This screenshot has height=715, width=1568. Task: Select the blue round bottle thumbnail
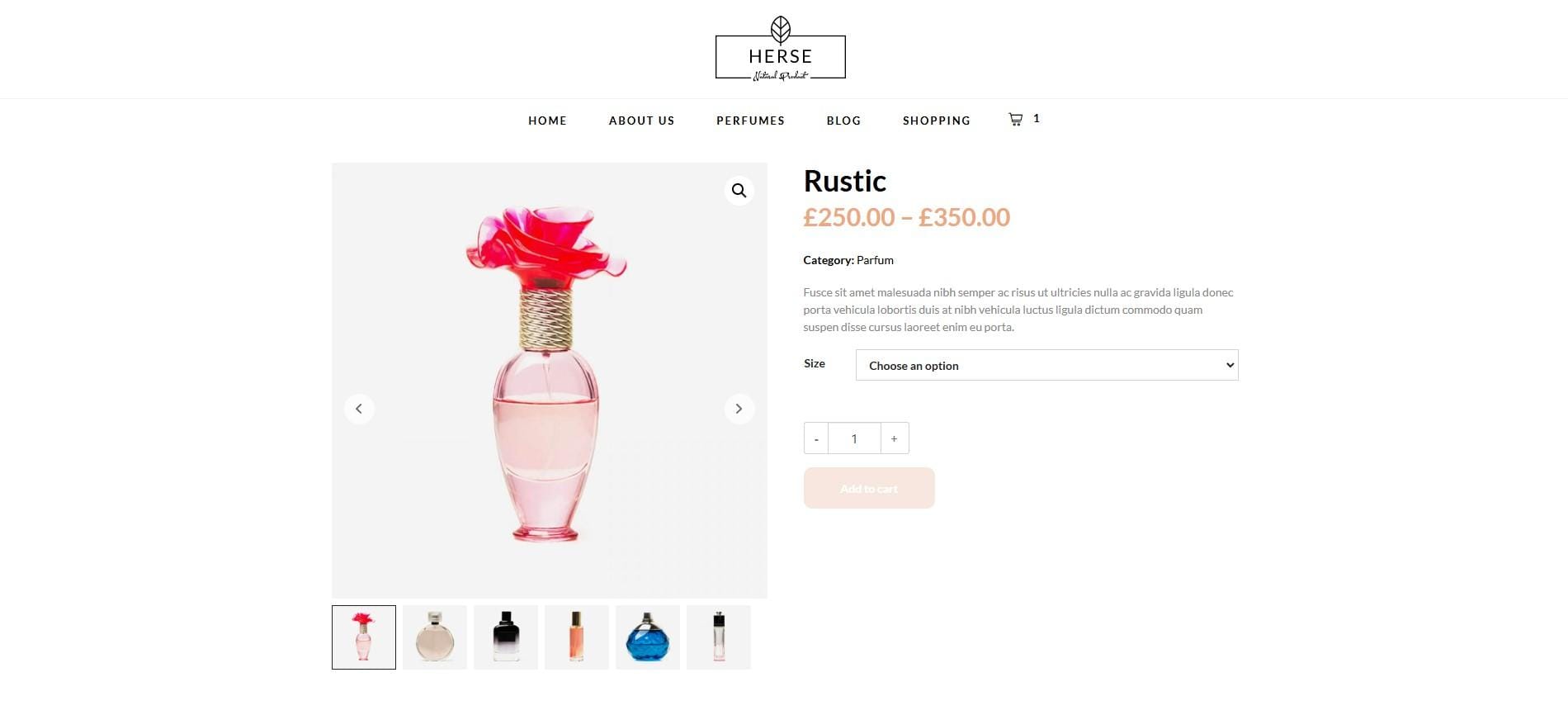click(x=648, y=637)
